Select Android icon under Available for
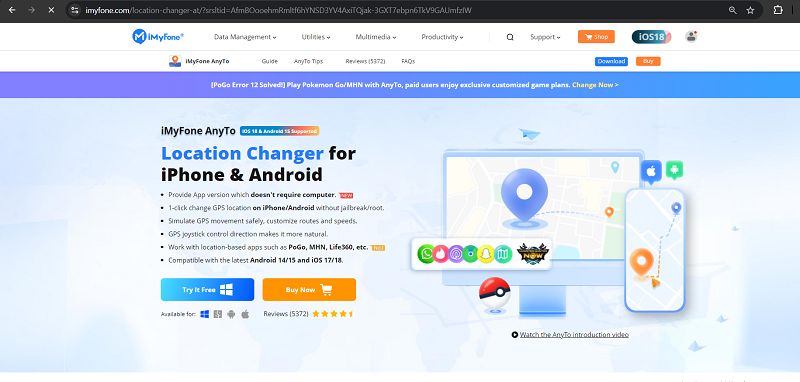Screen dimensions: 800x382 231,314
